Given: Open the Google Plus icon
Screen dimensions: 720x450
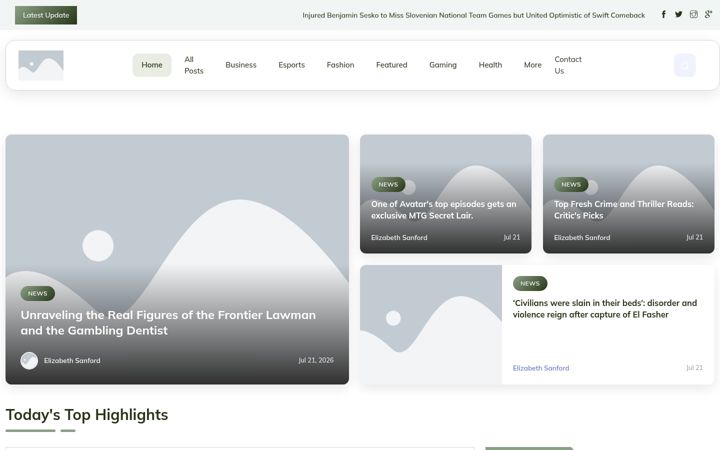Looking at the screenshot, I should click(708, 15).
